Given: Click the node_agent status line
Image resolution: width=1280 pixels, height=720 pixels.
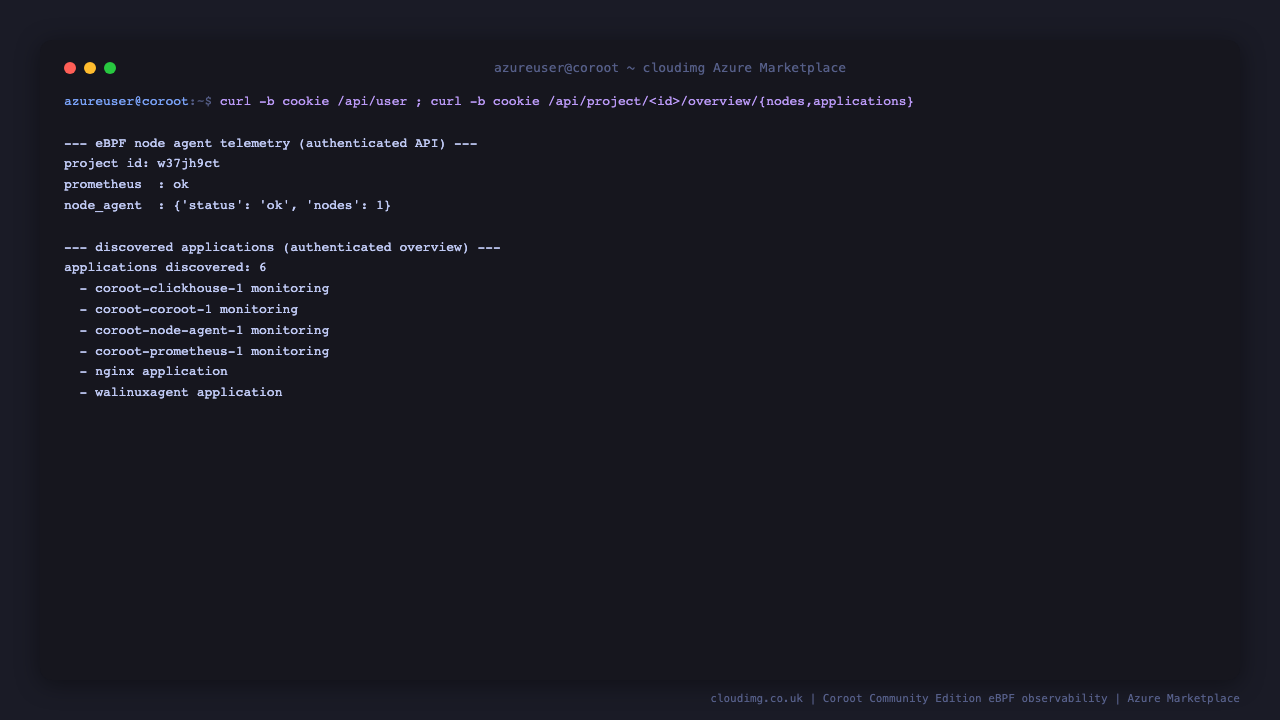Looking at the screenshot, I should tap(228, 206).
